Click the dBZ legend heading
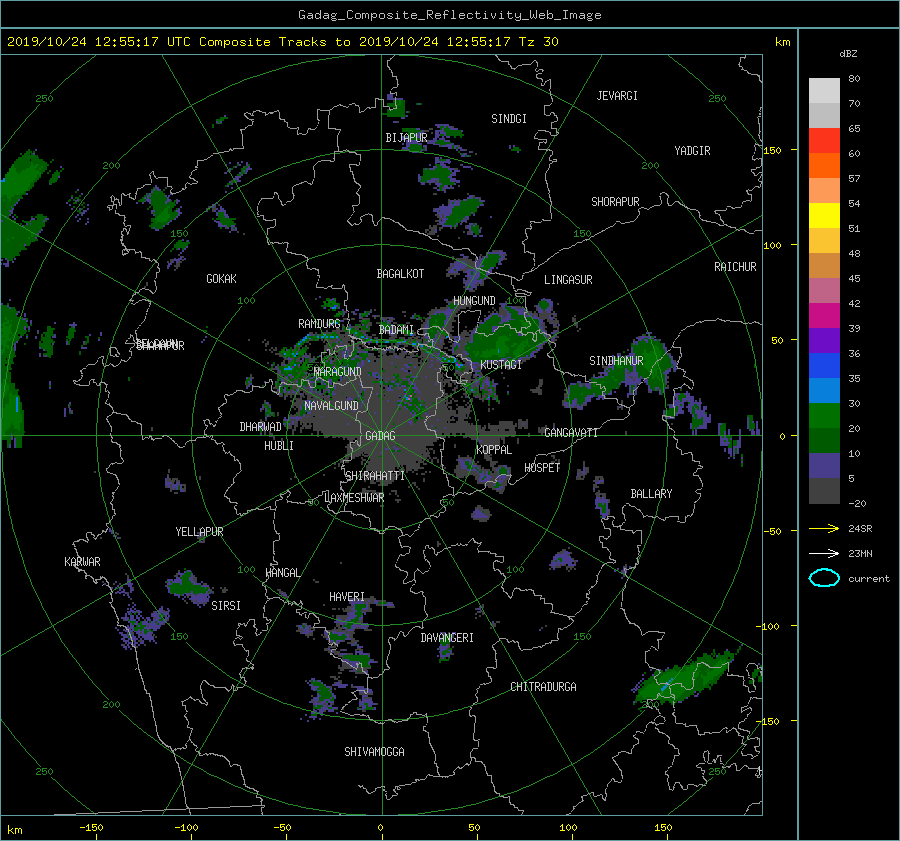This screenshot has width=900, height=841. pos(848,54)
